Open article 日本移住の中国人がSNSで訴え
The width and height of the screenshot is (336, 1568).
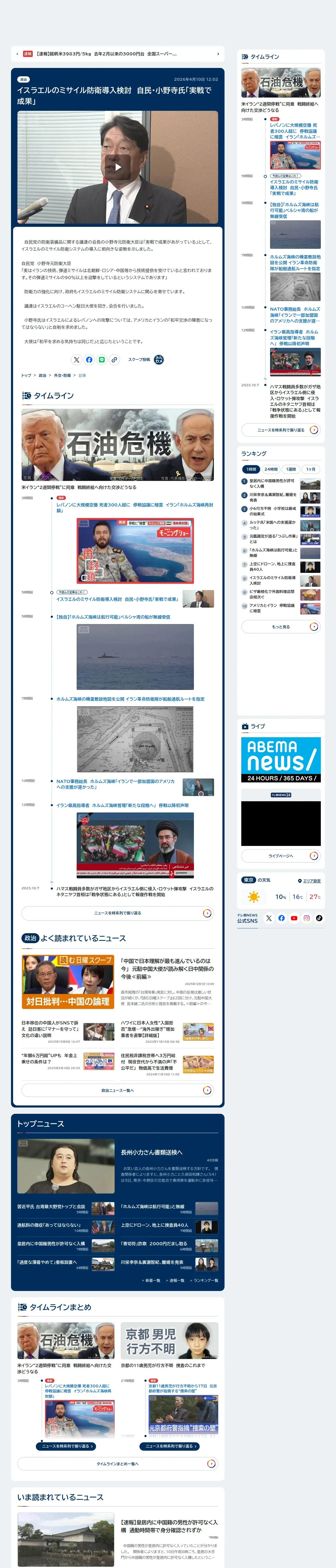(51, 1029)
